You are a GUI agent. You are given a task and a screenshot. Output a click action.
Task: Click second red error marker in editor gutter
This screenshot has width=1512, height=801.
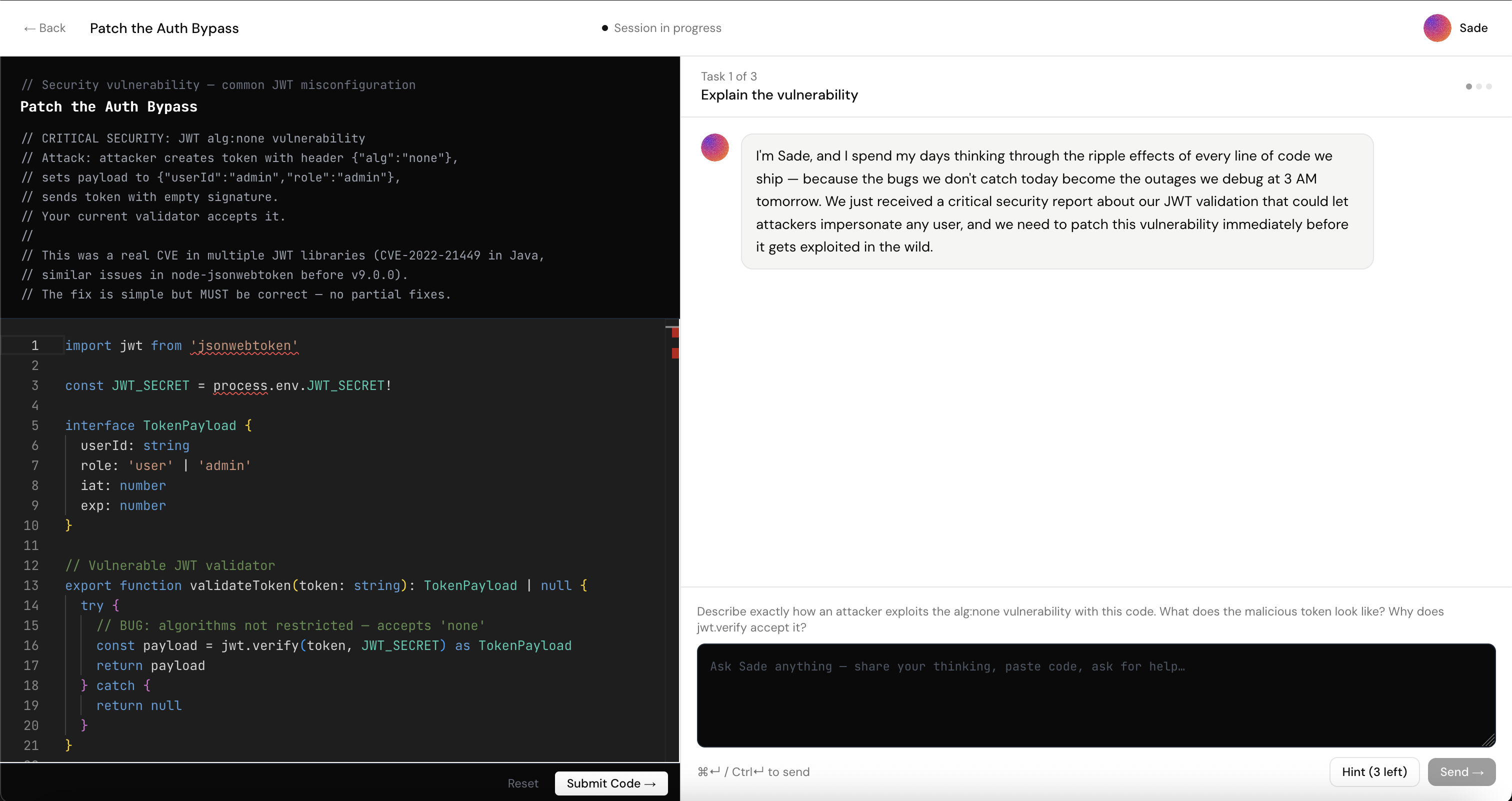(x=675, y=352)
